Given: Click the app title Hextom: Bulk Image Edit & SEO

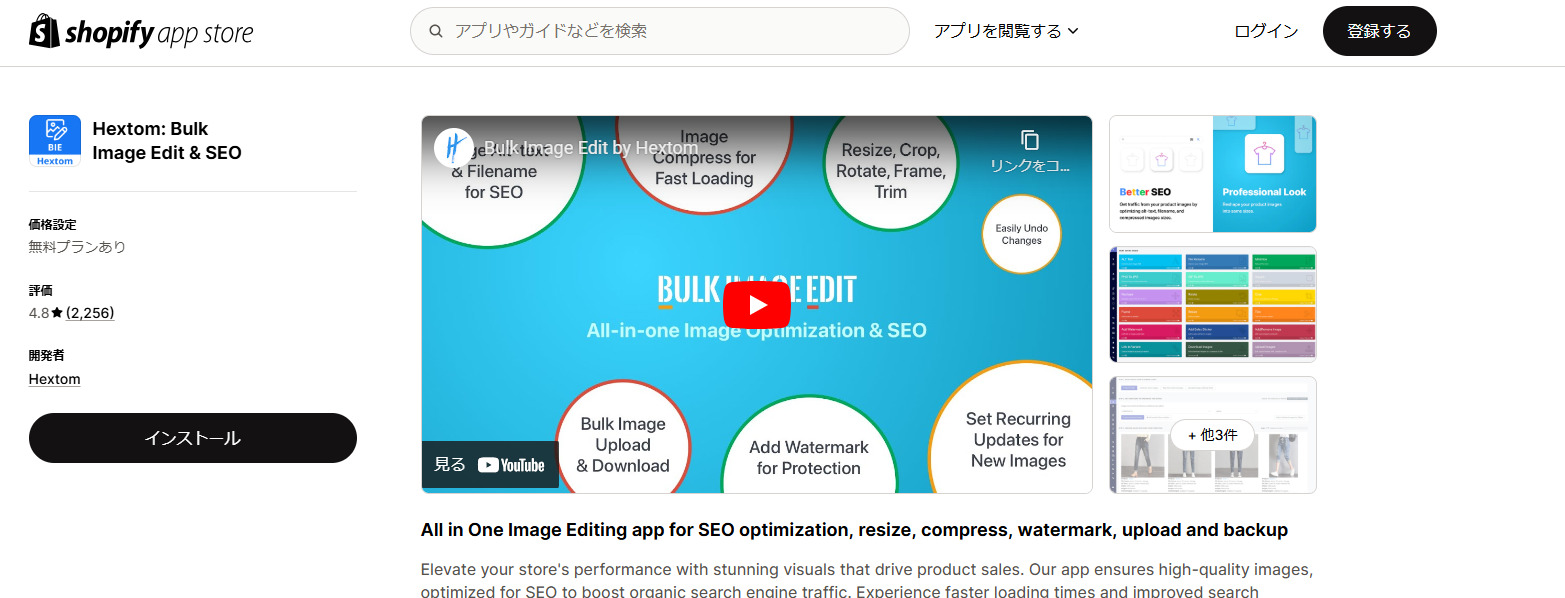Looking at the screenshot, I should 167,141.
